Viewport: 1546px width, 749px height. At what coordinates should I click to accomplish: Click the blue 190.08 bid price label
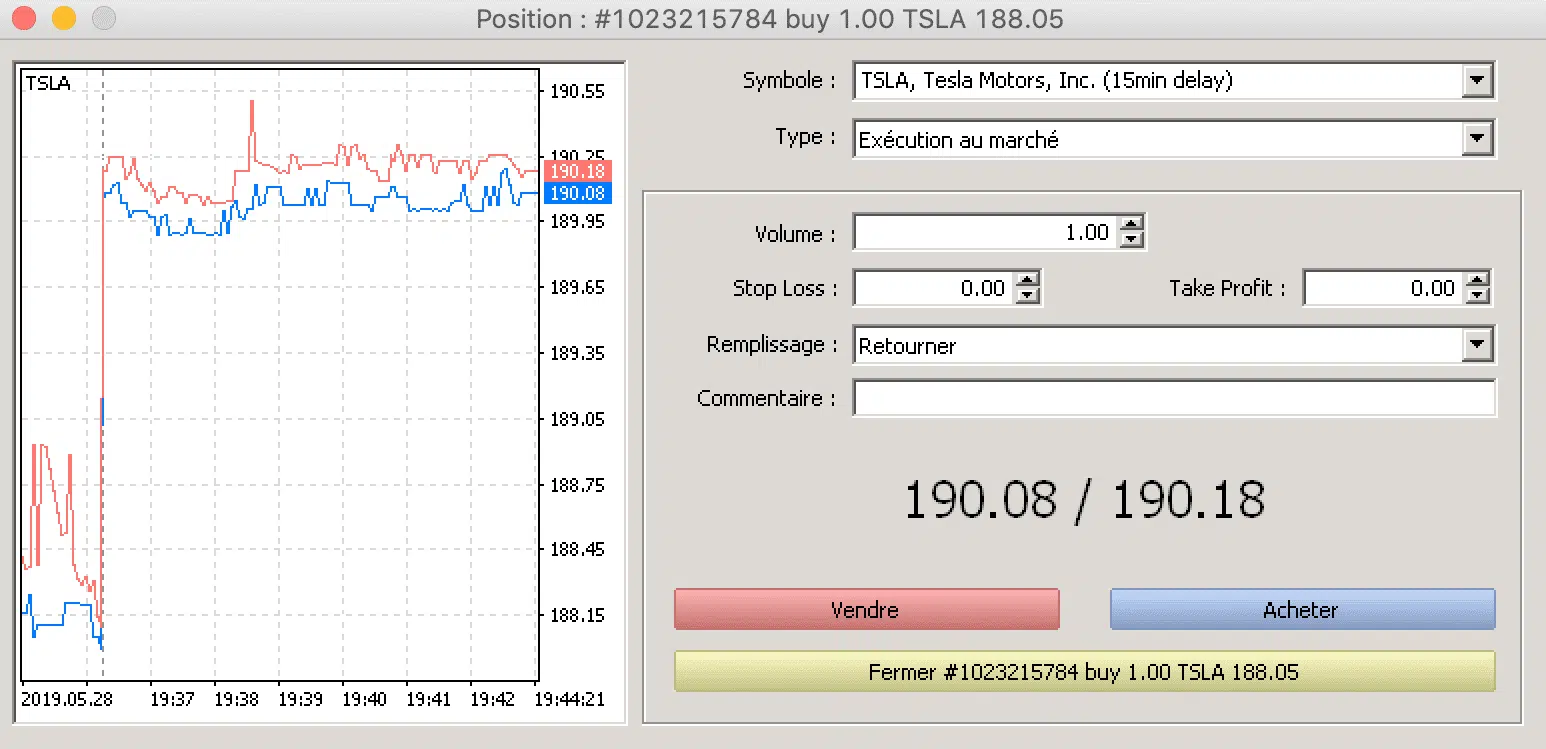coord(577,193)
